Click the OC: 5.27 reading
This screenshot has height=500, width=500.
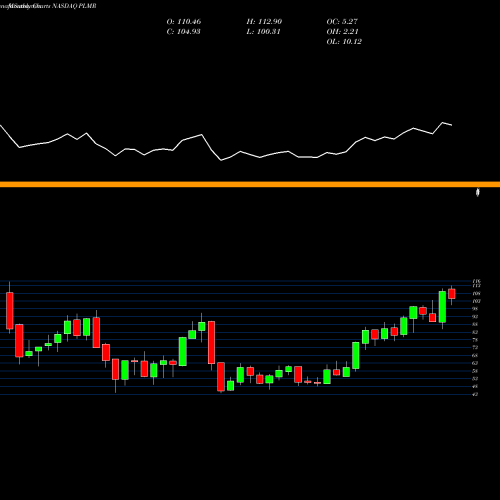pyautogui.click(x=342, y=22)
